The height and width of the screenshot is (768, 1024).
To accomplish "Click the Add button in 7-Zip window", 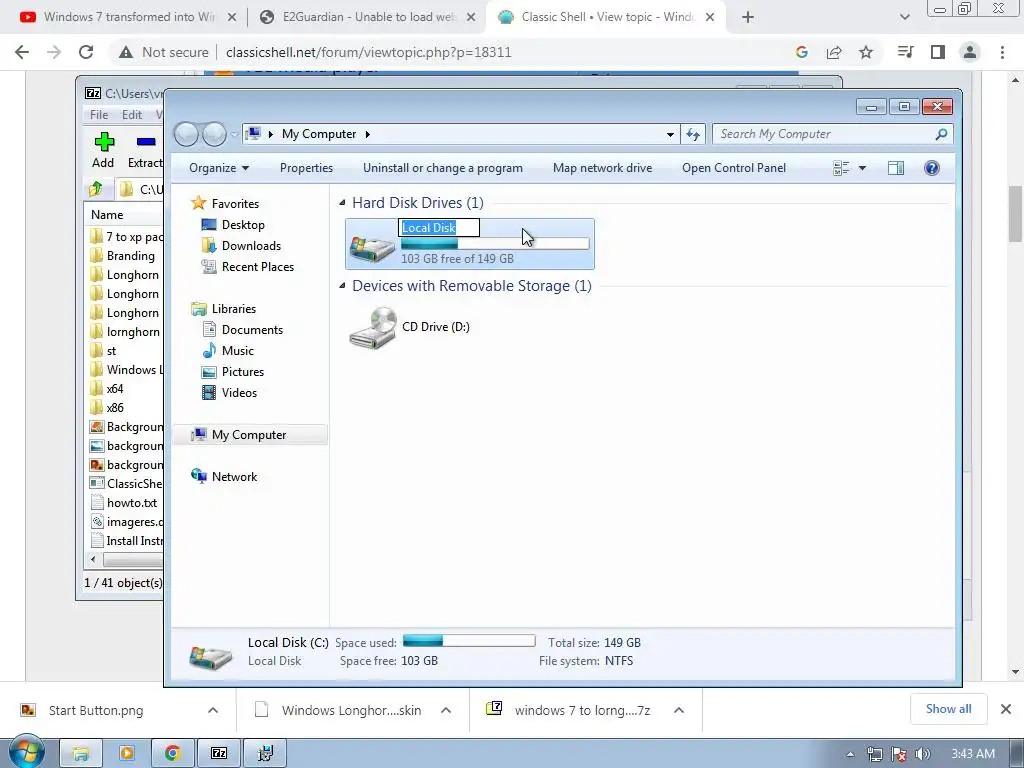I will (x=103, y=150).
